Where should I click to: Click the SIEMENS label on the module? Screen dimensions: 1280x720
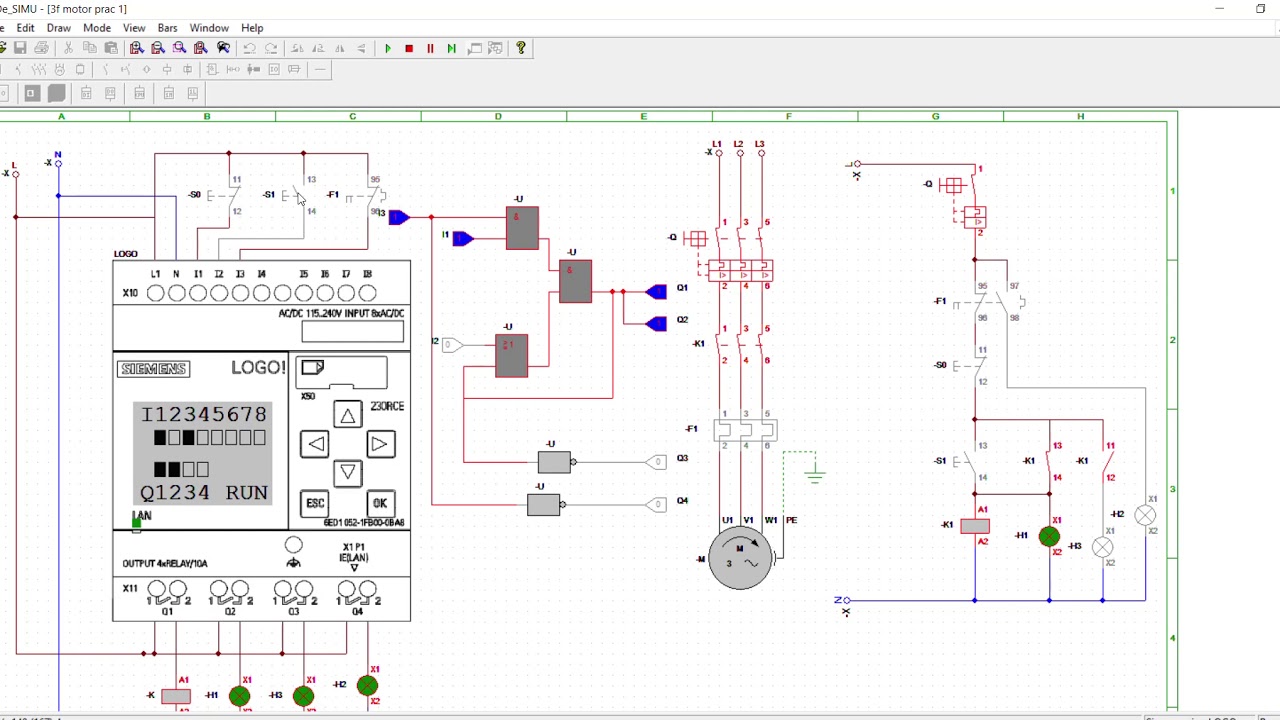(153, 369)
